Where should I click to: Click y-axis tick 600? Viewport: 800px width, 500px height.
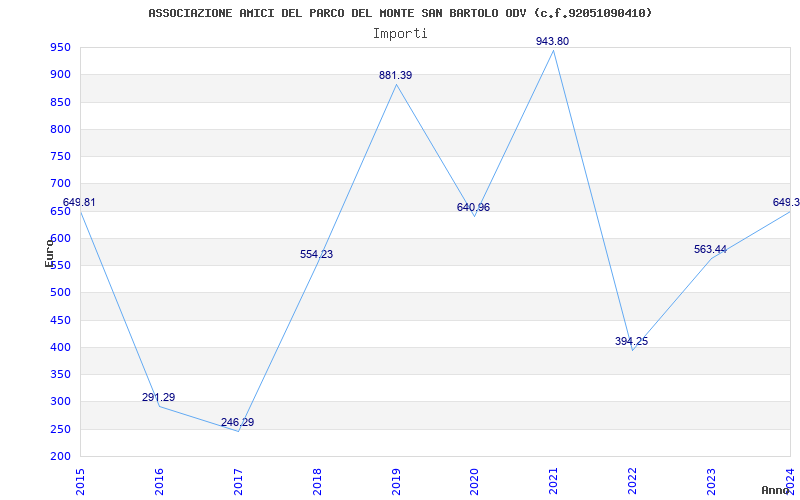[x=60, y=239]
